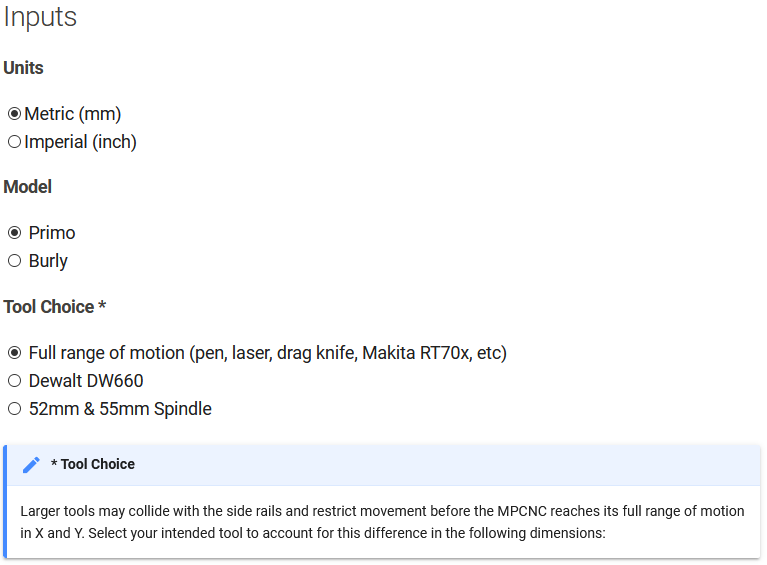Pick the 52mm & 55mm Spindle radio circle
Image resolution: width=767 pixels, height=565 pixels.
pyautogui.click(x=15, y=408)
